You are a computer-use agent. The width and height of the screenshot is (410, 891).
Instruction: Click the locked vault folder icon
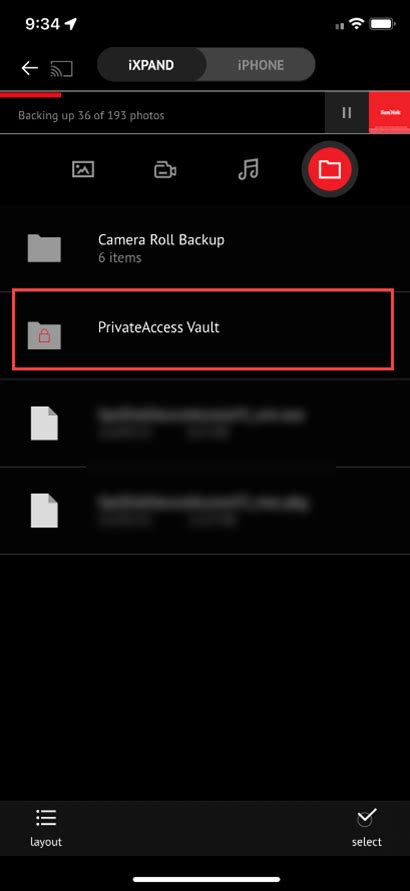[44, 335]
